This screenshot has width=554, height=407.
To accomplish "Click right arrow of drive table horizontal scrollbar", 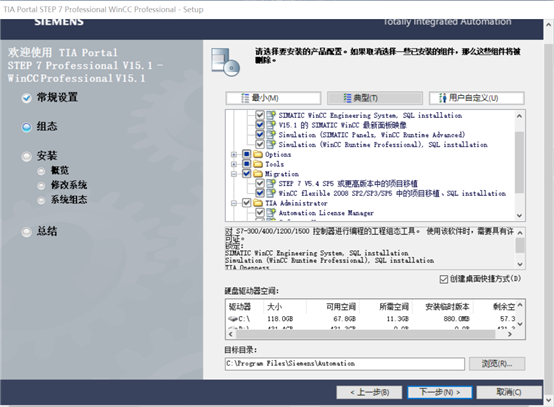I will pyautogui.click(x=510, y=334).
